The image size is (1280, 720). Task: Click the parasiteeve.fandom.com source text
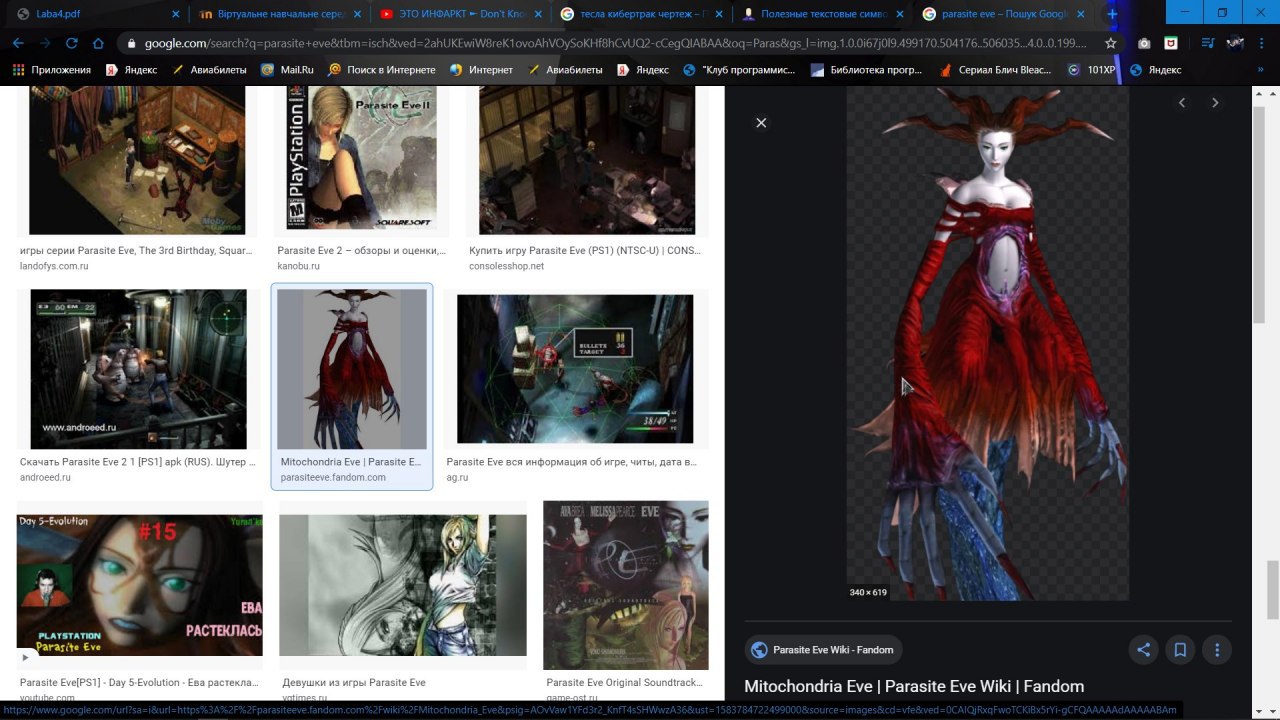point(333,478)
